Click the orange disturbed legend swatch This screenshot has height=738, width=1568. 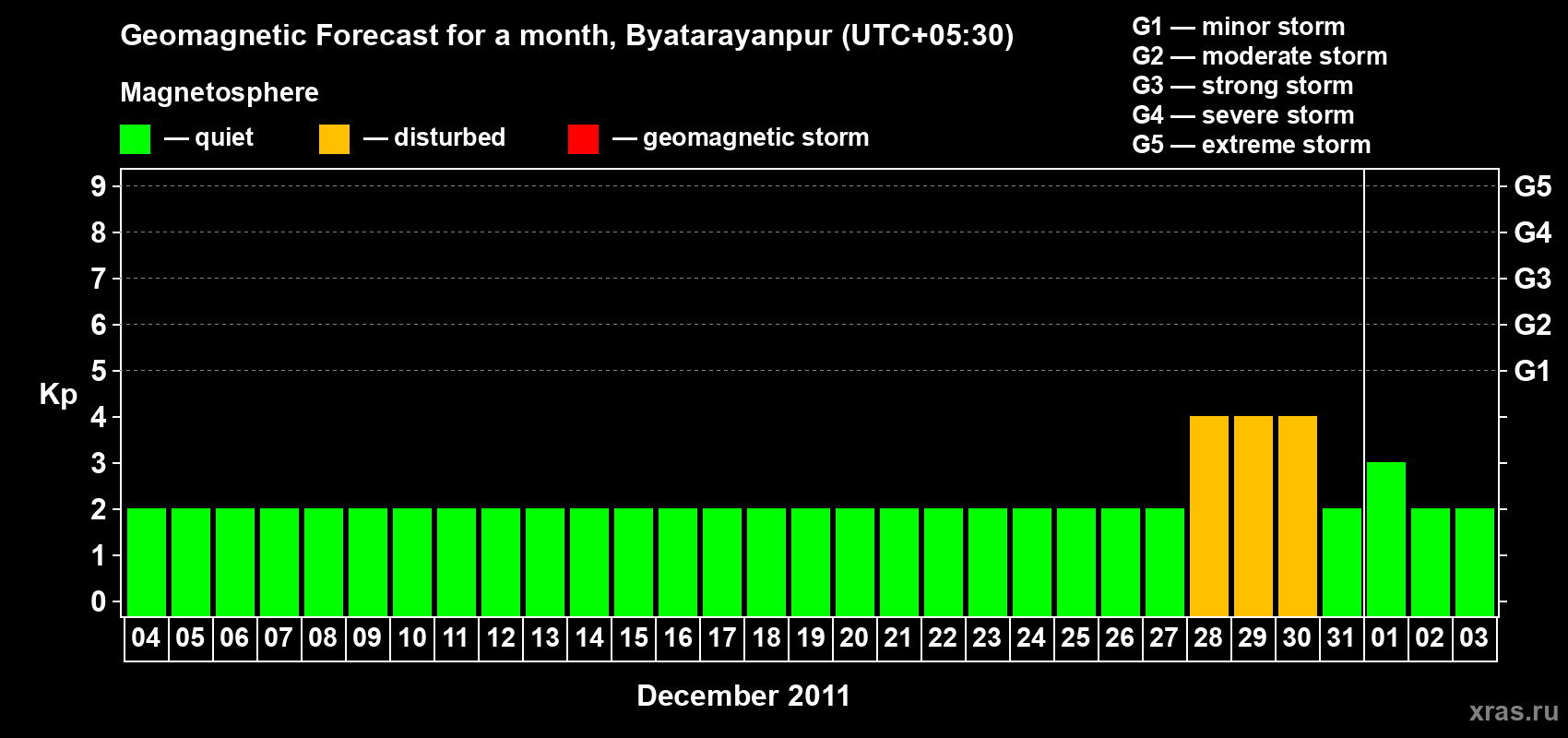[334, 139]
